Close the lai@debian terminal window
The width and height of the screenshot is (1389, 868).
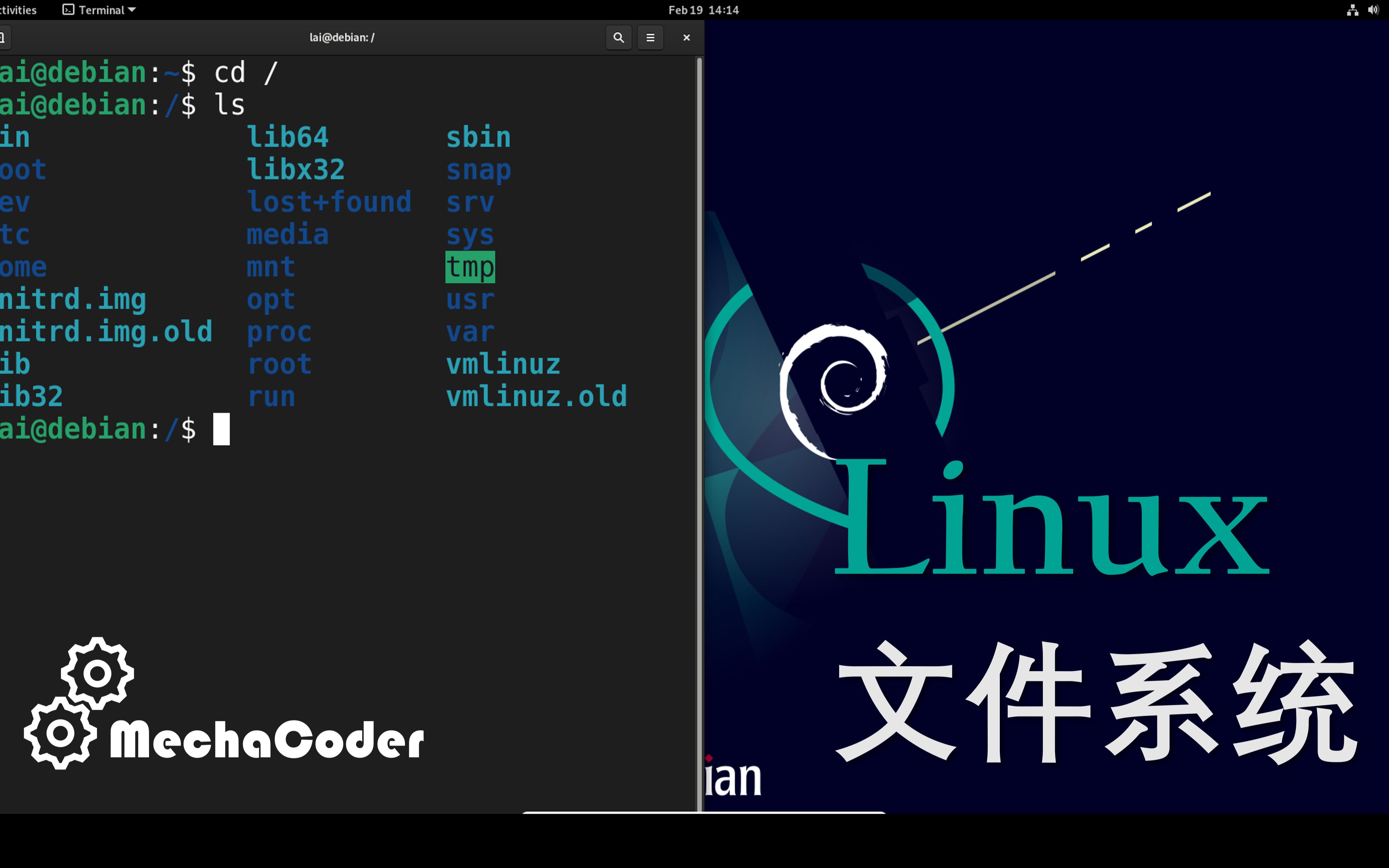(x=686, y=37)
